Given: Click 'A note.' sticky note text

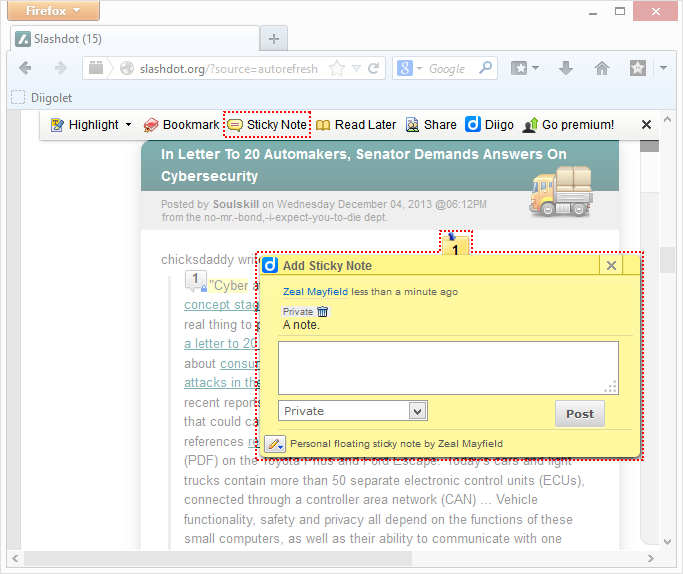Looking at the screenshot, I should 301,325.
